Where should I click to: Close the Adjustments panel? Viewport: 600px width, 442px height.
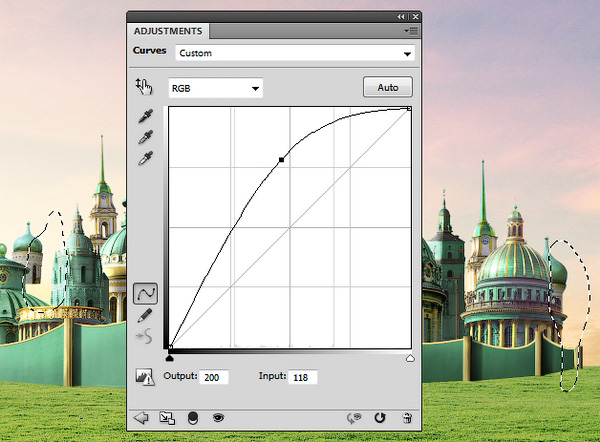tap(416, 16)
